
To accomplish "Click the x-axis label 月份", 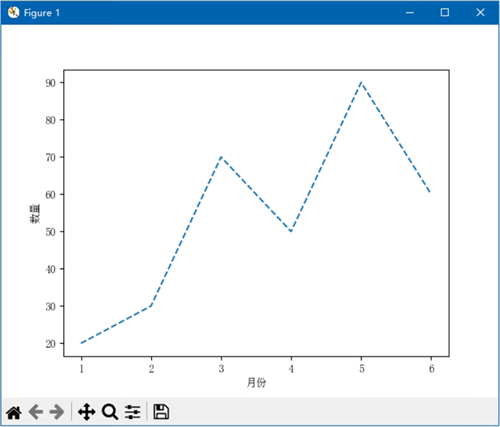I will pyautogui.click(x=256, y=383).
